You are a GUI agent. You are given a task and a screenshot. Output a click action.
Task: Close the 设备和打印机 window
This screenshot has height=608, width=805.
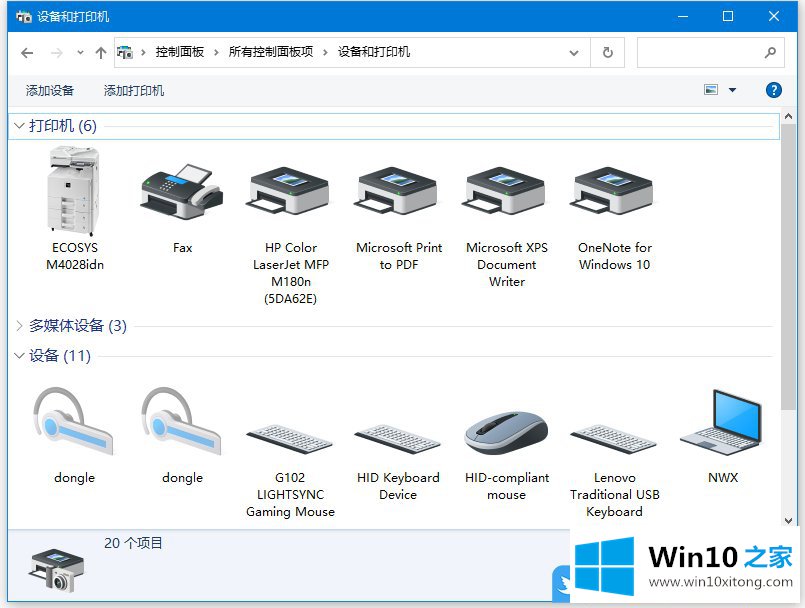(774, 16)
